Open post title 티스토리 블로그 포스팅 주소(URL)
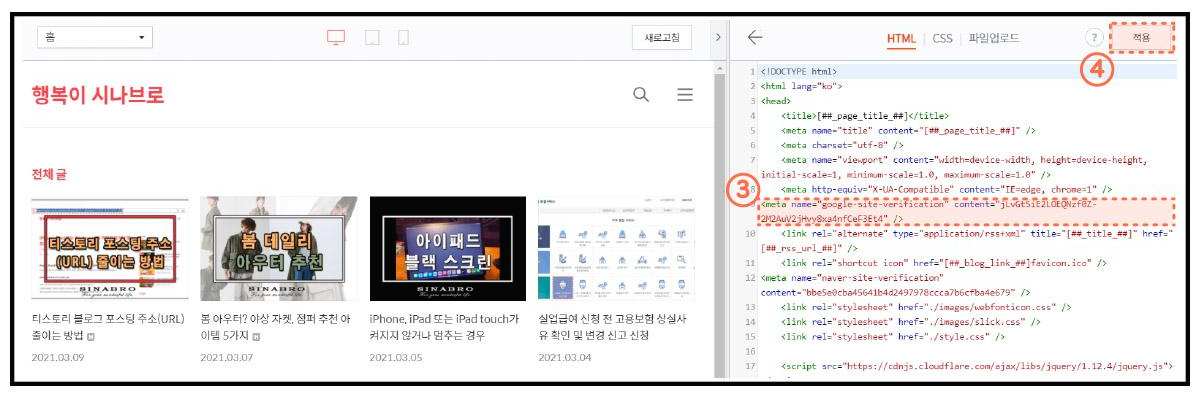This screenshot has height=393, width=1200. pos(109,327)
